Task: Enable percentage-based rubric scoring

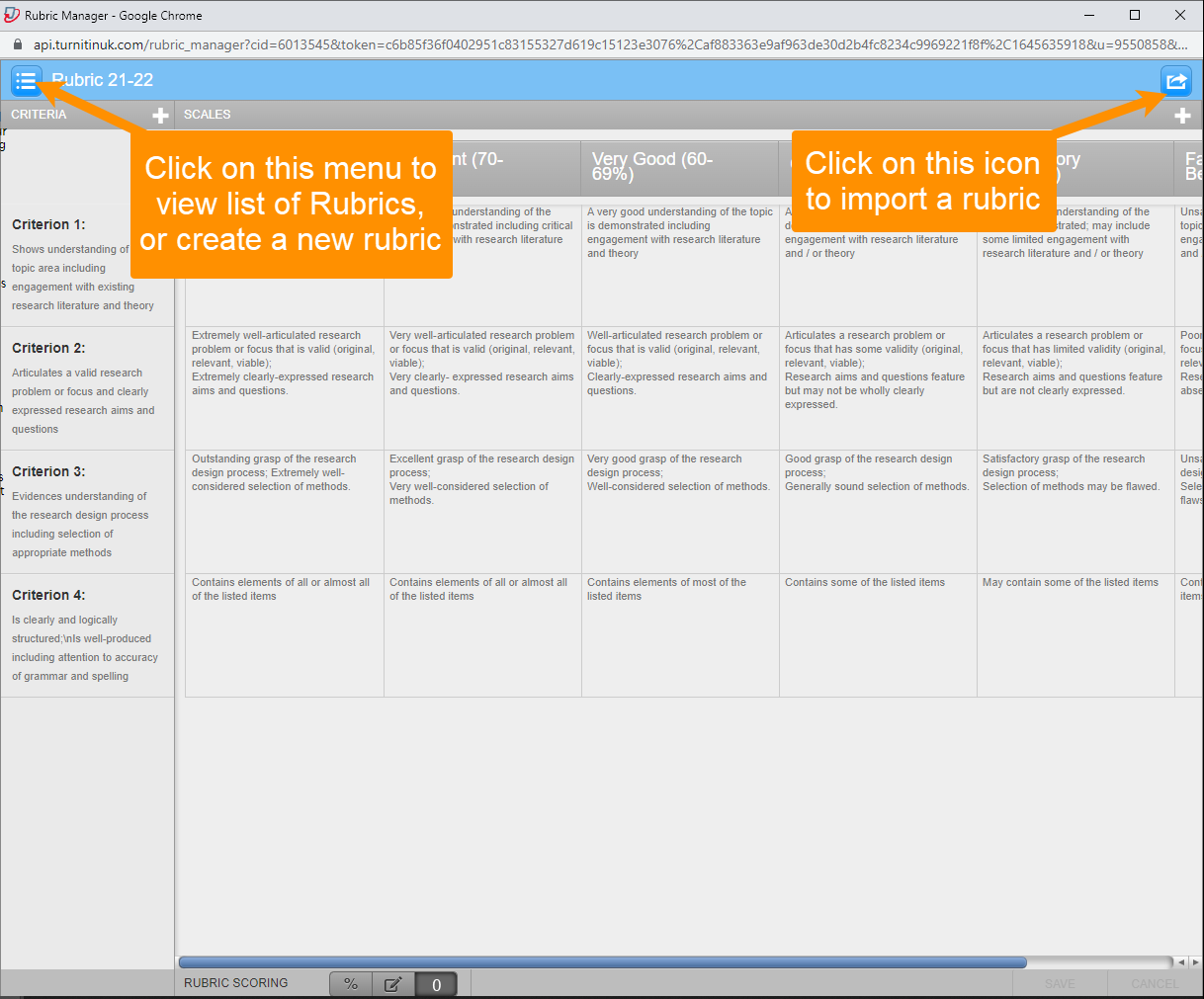Action: [351, 983]
